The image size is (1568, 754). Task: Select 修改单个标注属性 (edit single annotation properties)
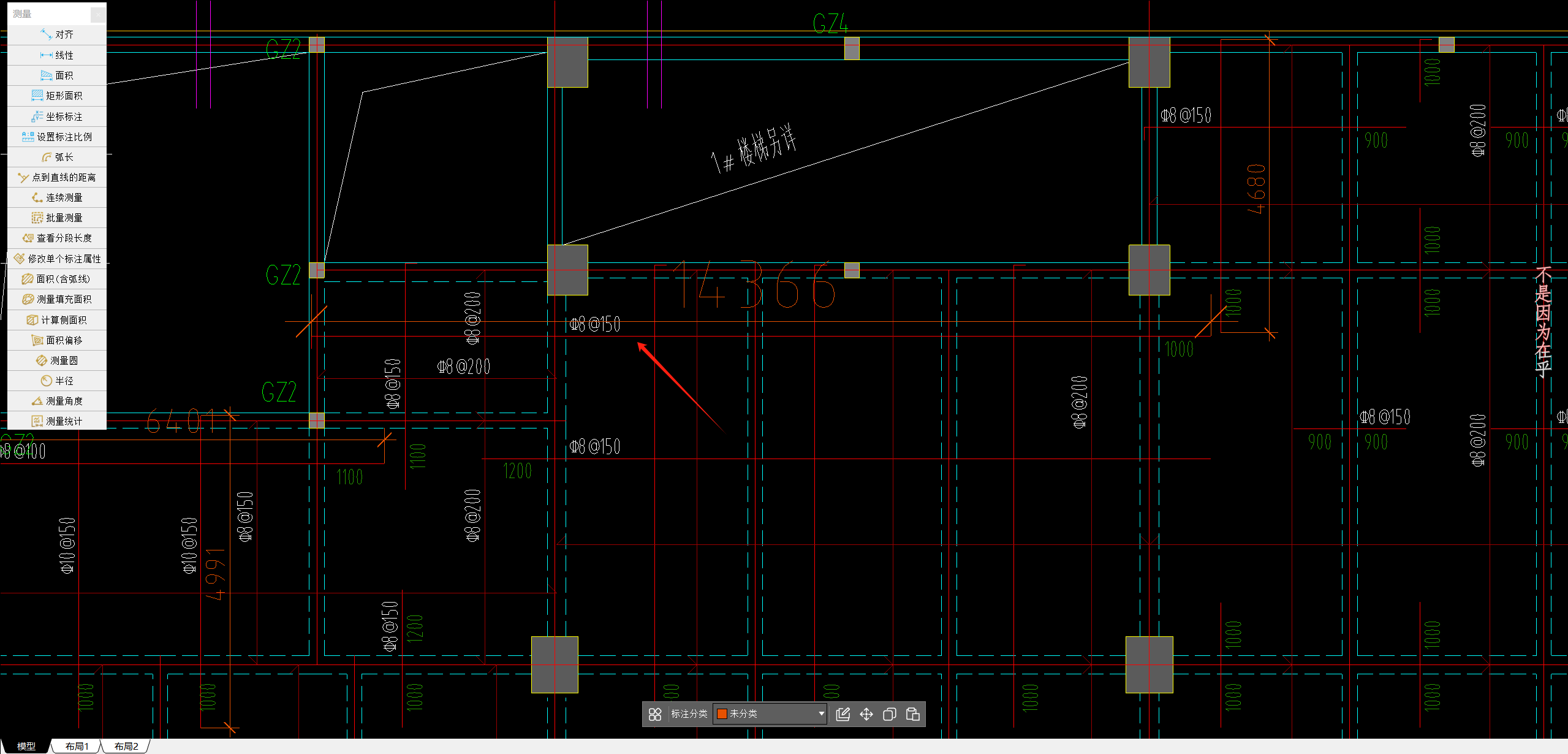click(x=57, y=259)
